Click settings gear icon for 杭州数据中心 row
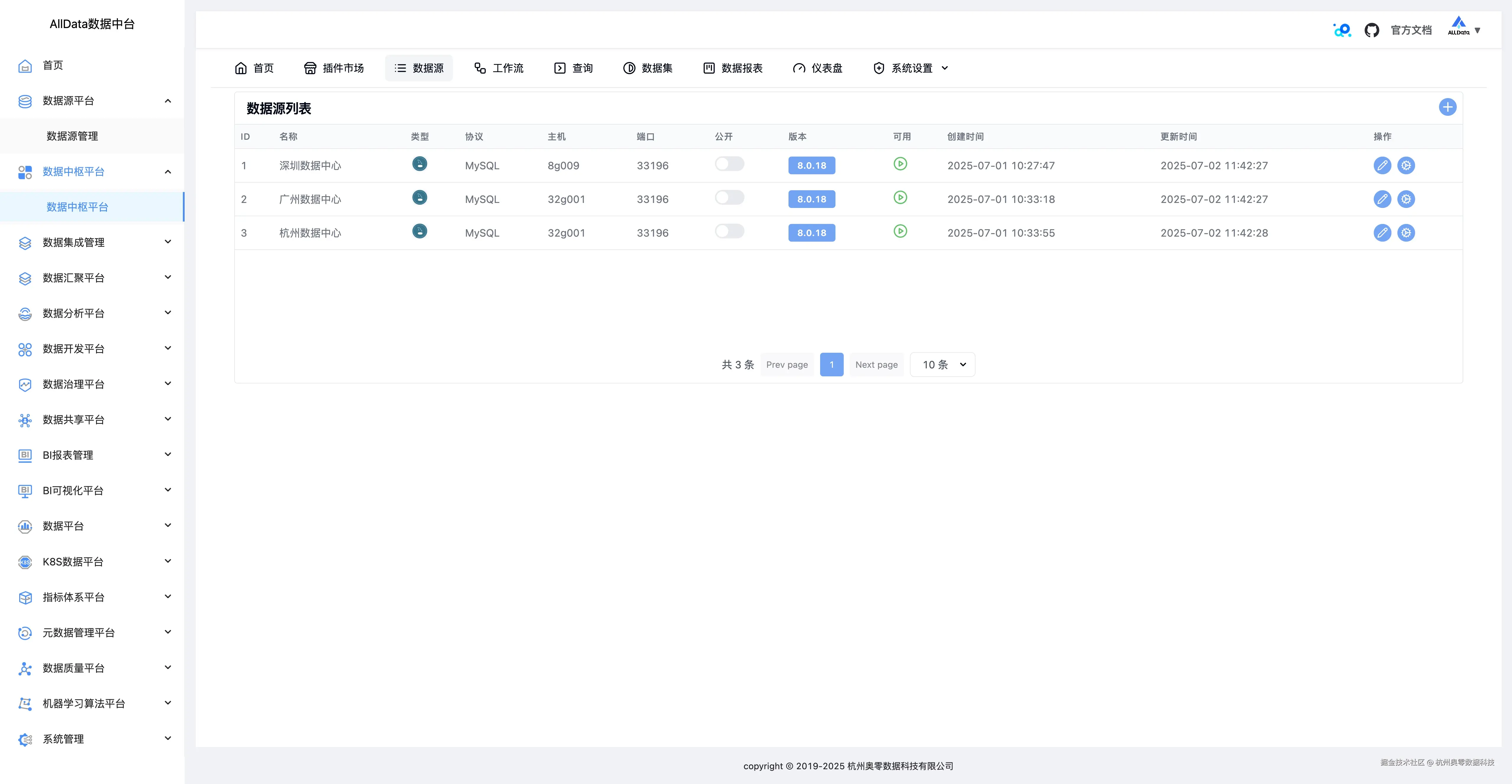The image size is (1512, 784). click(1406, 233)
